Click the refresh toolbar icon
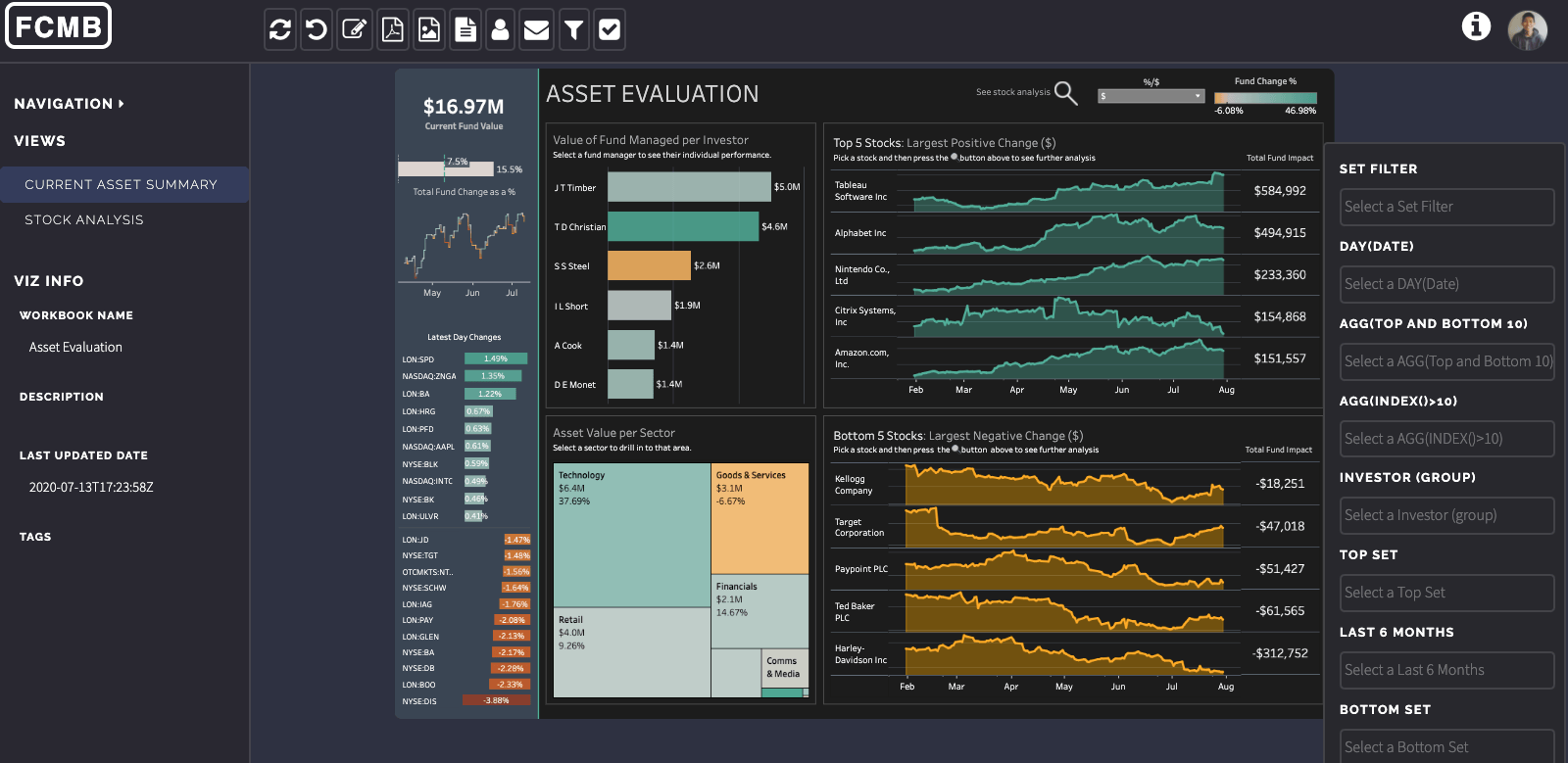The height and width of the screenshot is (763, 1568). click(280, 29)
